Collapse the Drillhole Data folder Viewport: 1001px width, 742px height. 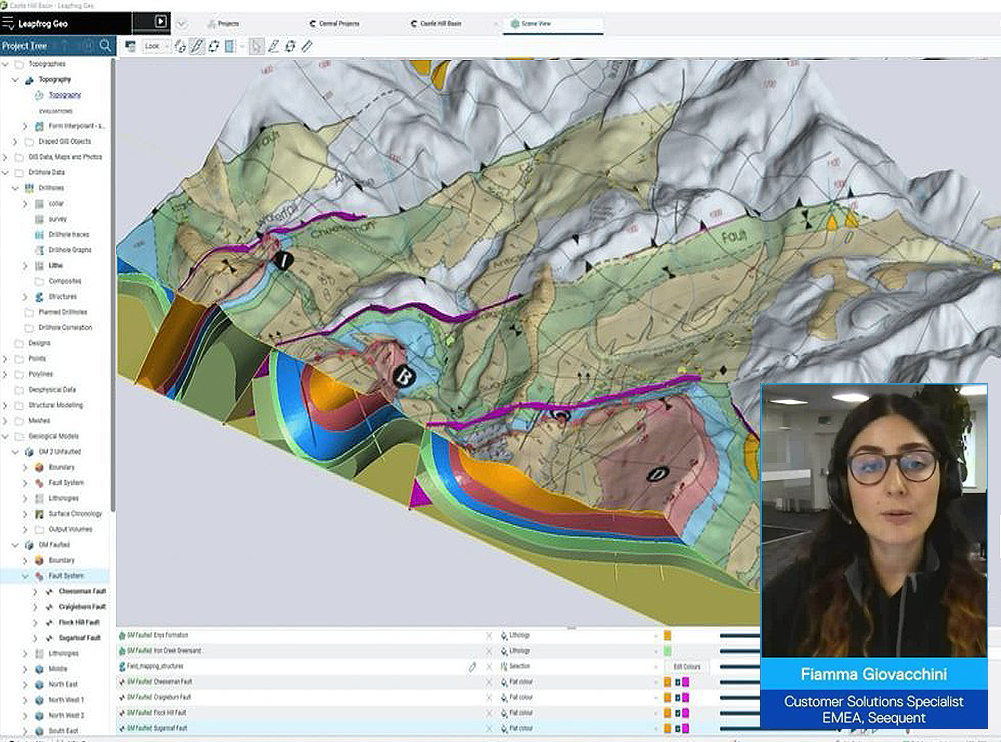point(5,172)
